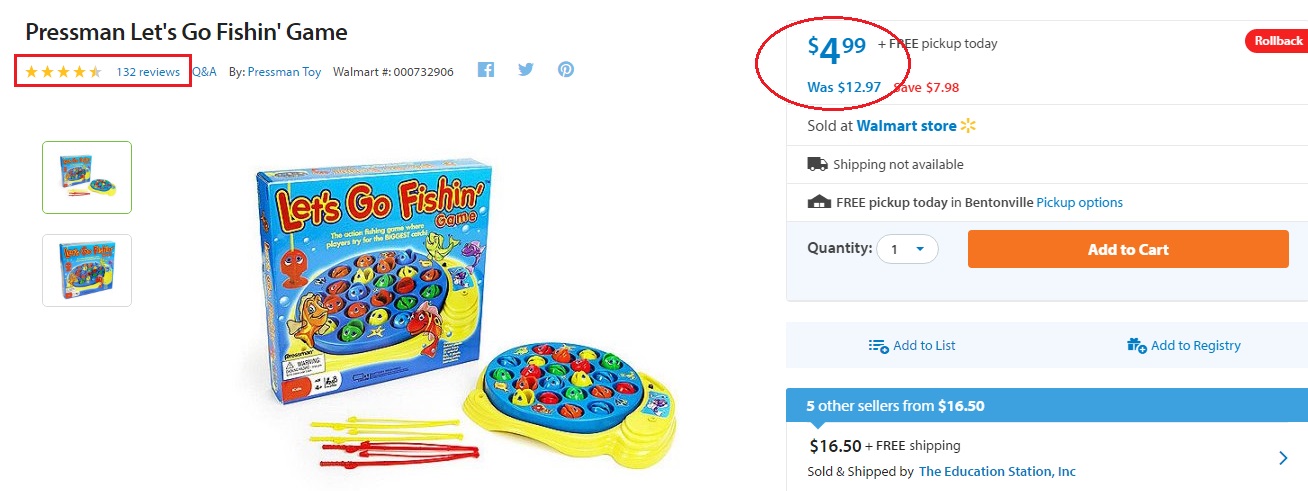Click the red Rollback badge
The image size is (1308, 491).
point(1274,41)
